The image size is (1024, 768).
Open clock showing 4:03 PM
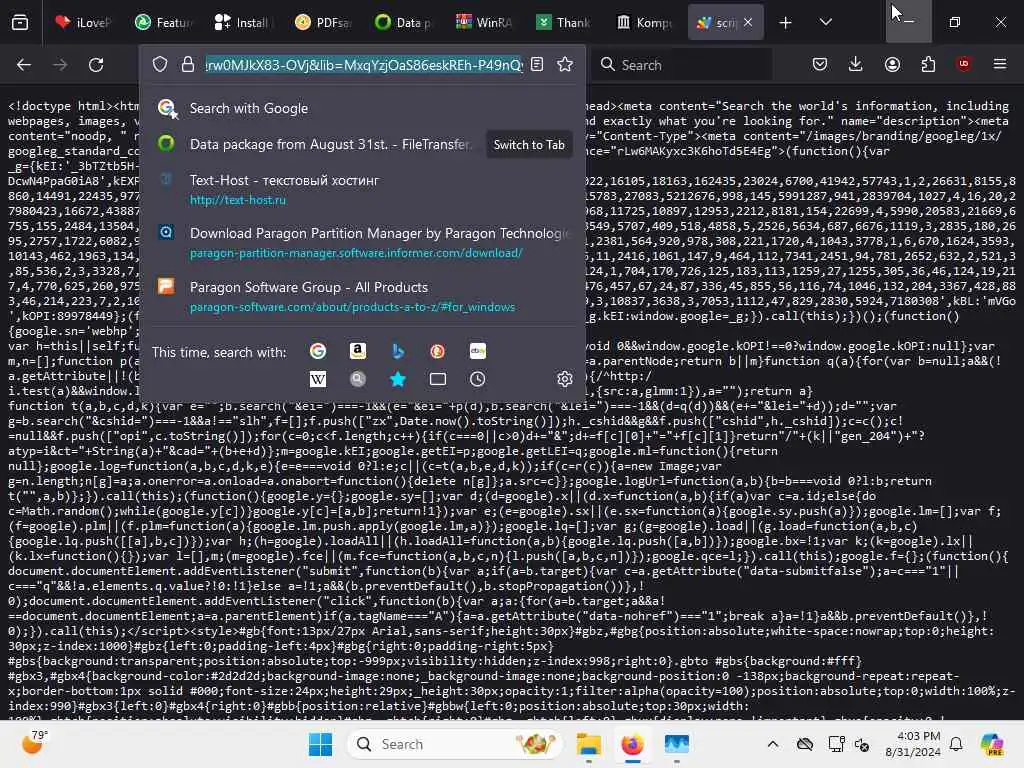[912, 744]
